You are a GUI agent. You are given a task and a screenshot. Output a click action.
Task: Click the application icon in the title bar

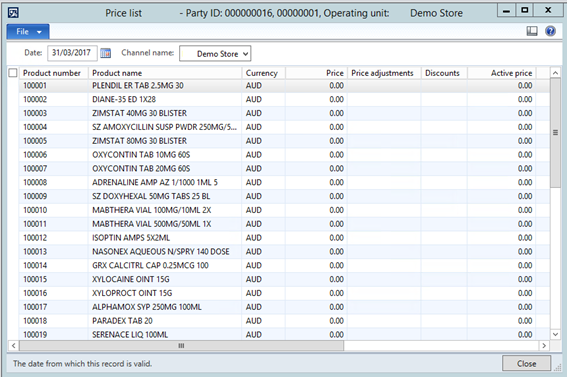click(x=13, y=13)
